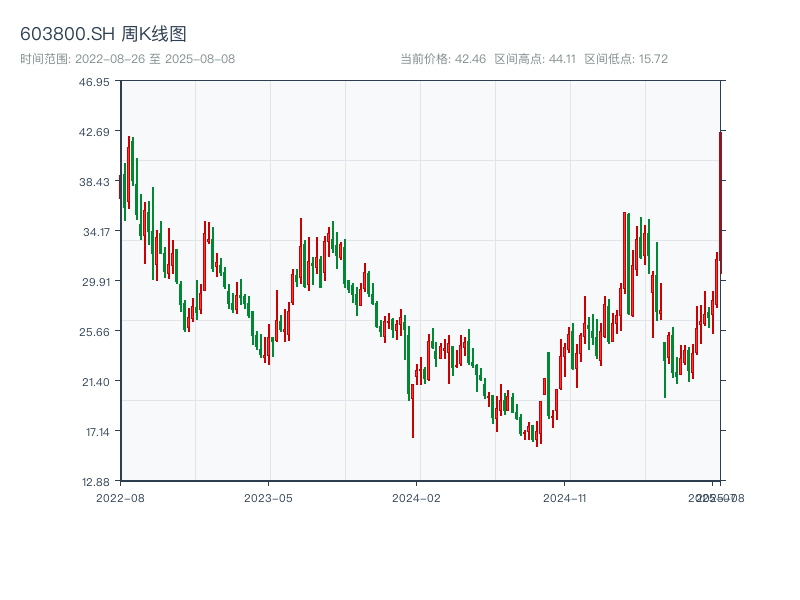Select the 时间范围 date range text
The height and width of the screenshot is (600, 800).
(127, 59)
